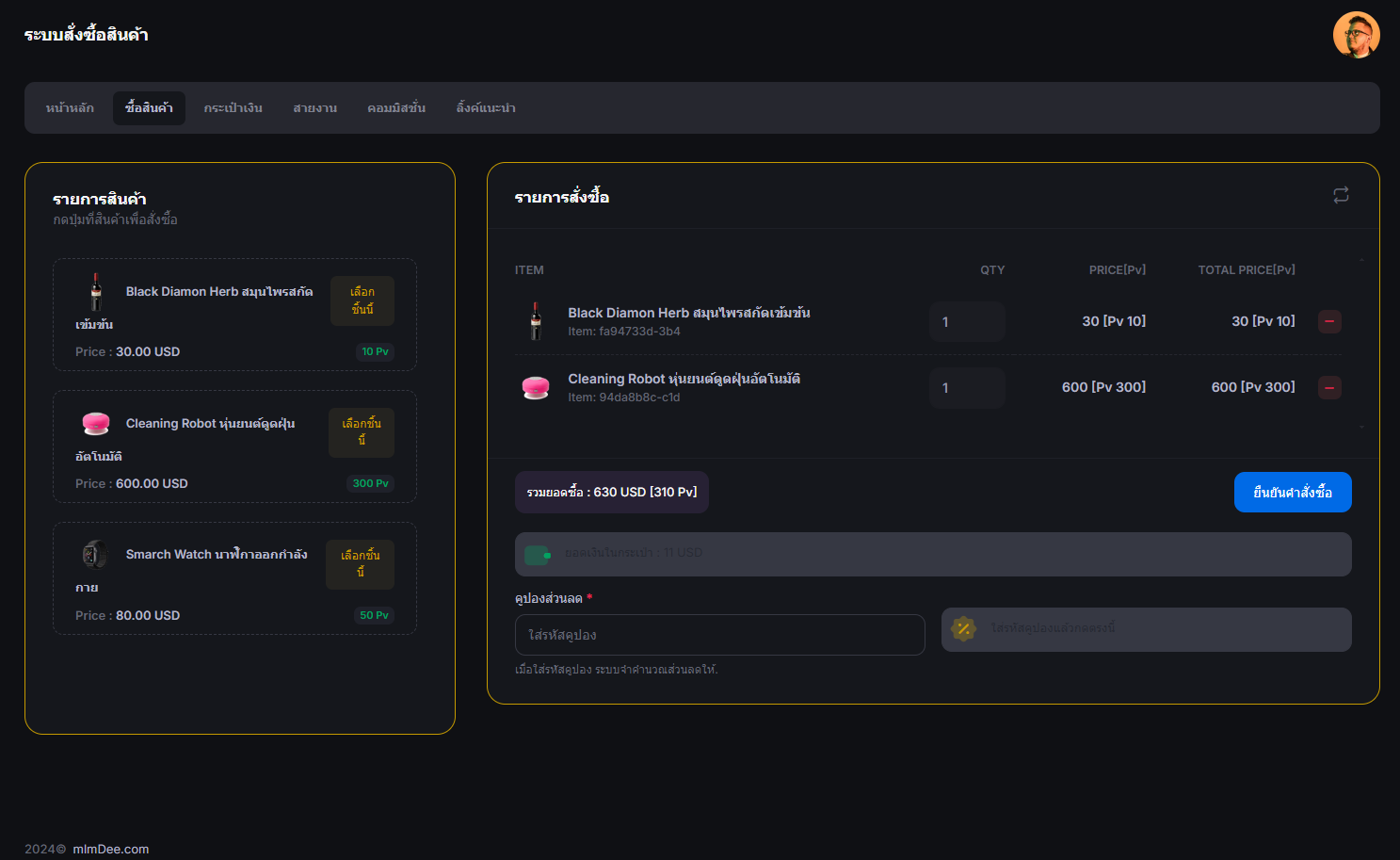Viewport: 1400px width, 860px height.
Task: Click the Cleaning Robot image in product list
Action: coord(95,424)
